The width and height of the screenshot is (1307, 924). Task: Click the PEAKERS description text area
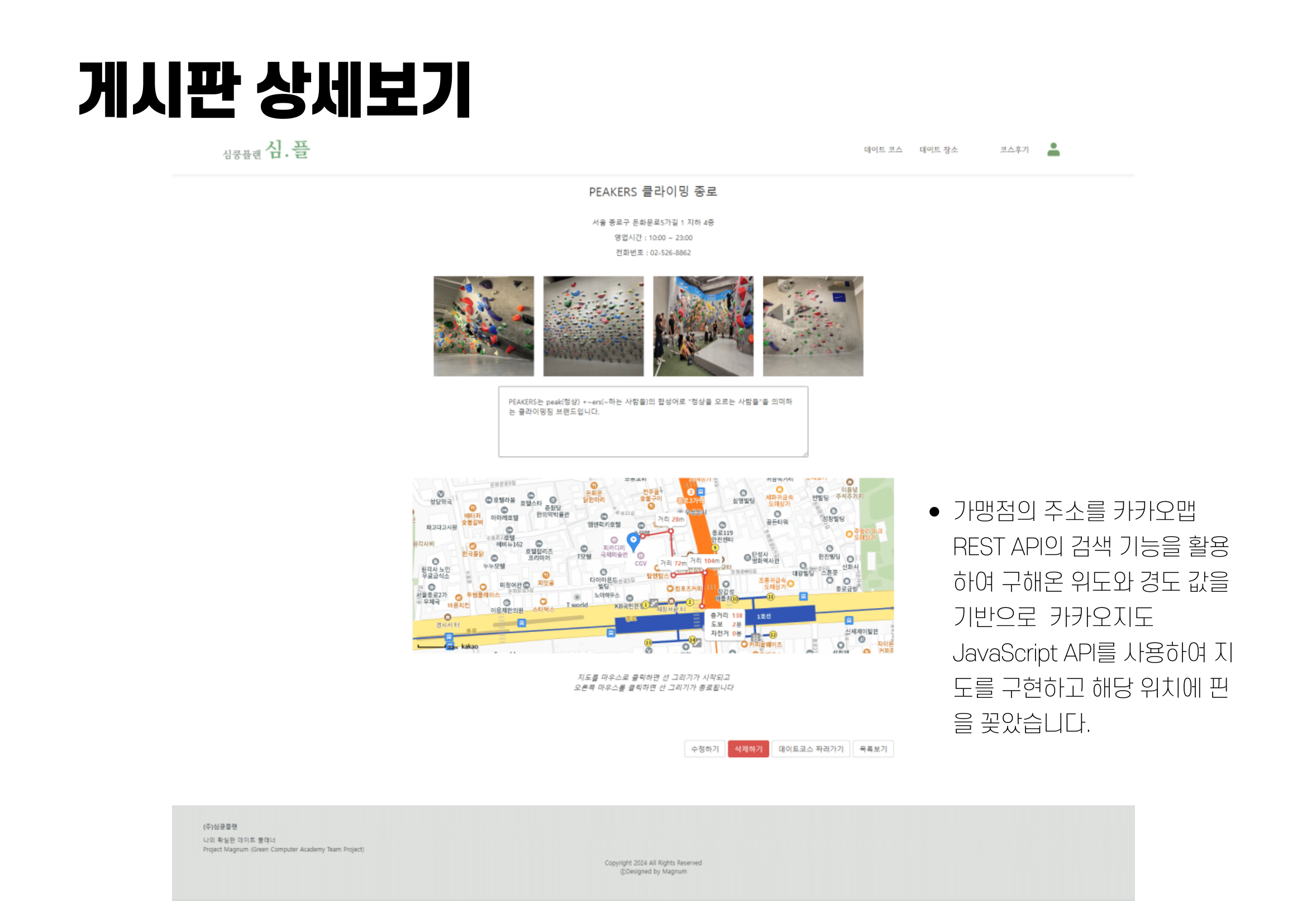coord(653,422)
